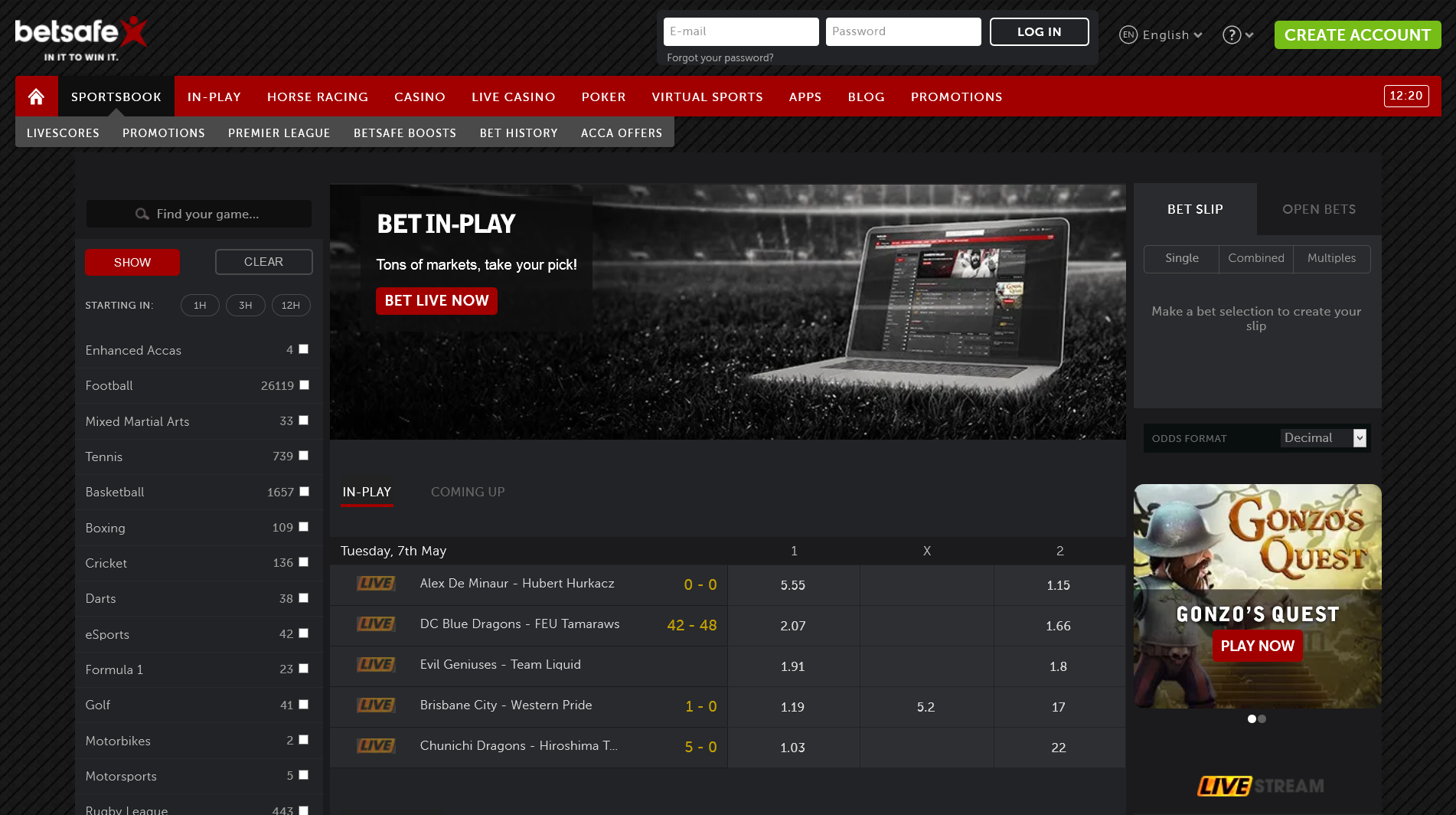Tick the Mixed Martial Arts checkbox
This screenshot has width=1456, height=815.
304,421
